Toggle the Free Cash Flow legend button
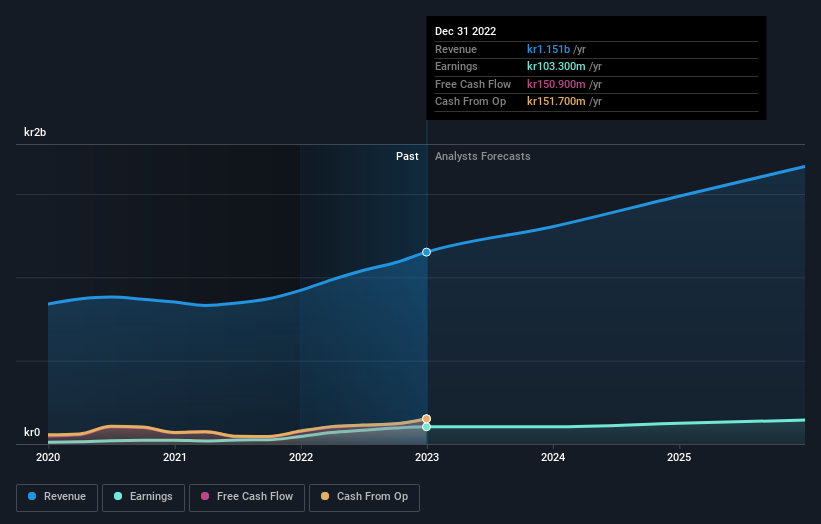Image resolution: width=821 pixels, height=524 pixels. click(247, 497)
